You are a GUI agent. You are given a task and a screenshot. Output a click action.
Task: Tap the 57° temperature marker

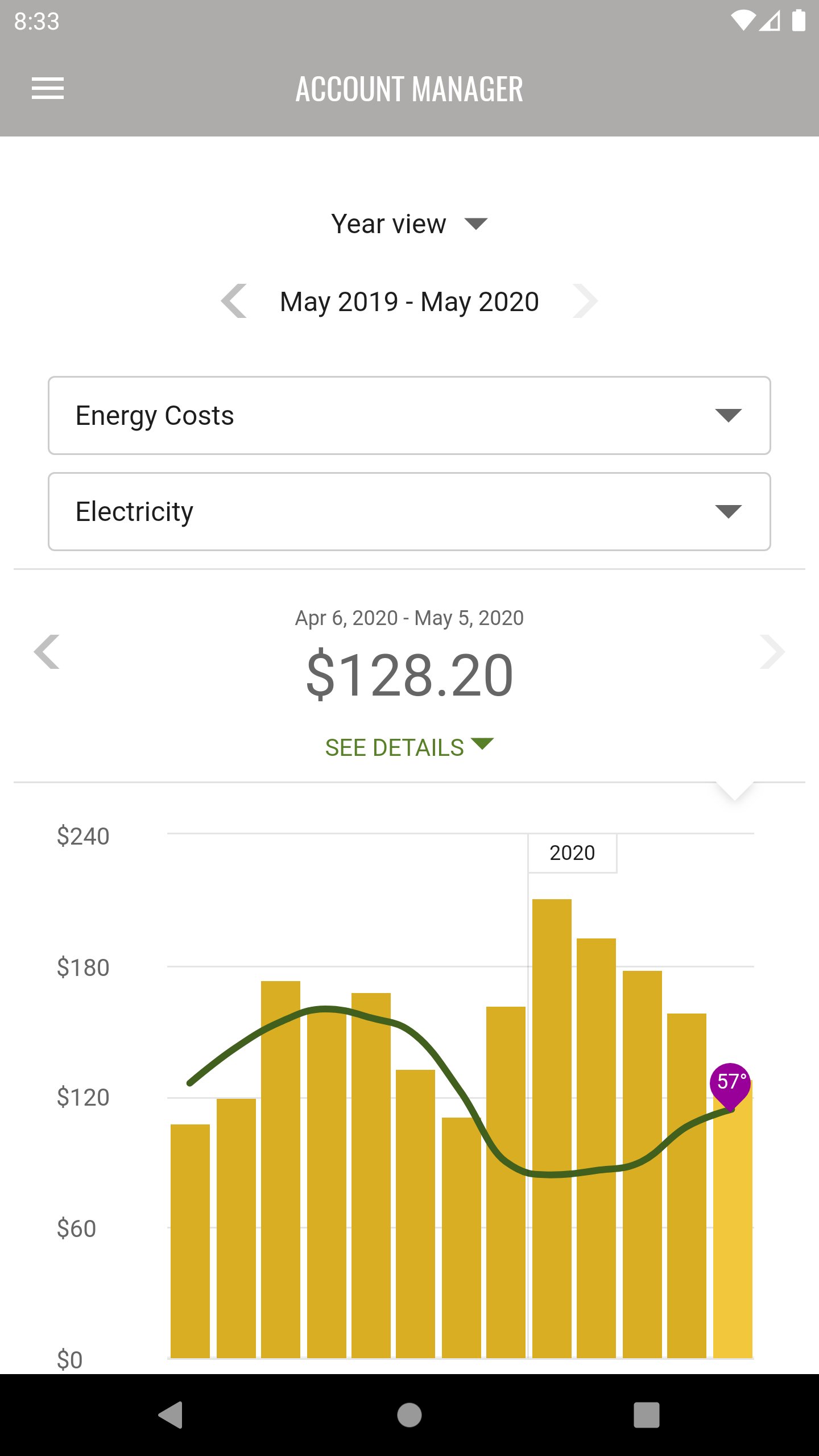coord(731,1082)
